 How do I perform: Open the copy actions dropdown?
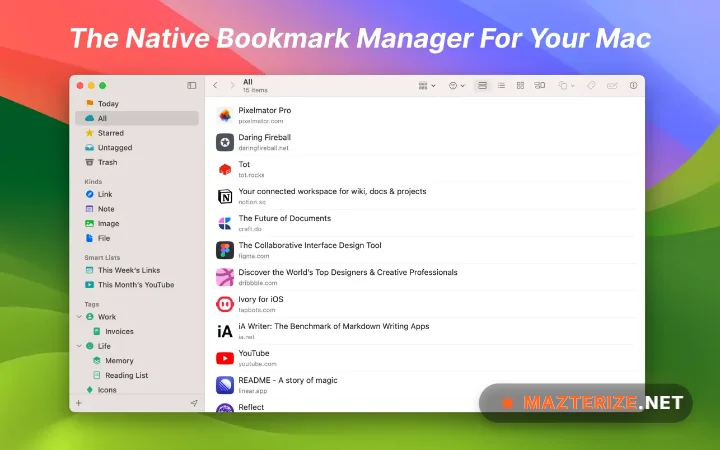[x=567, y=85]
